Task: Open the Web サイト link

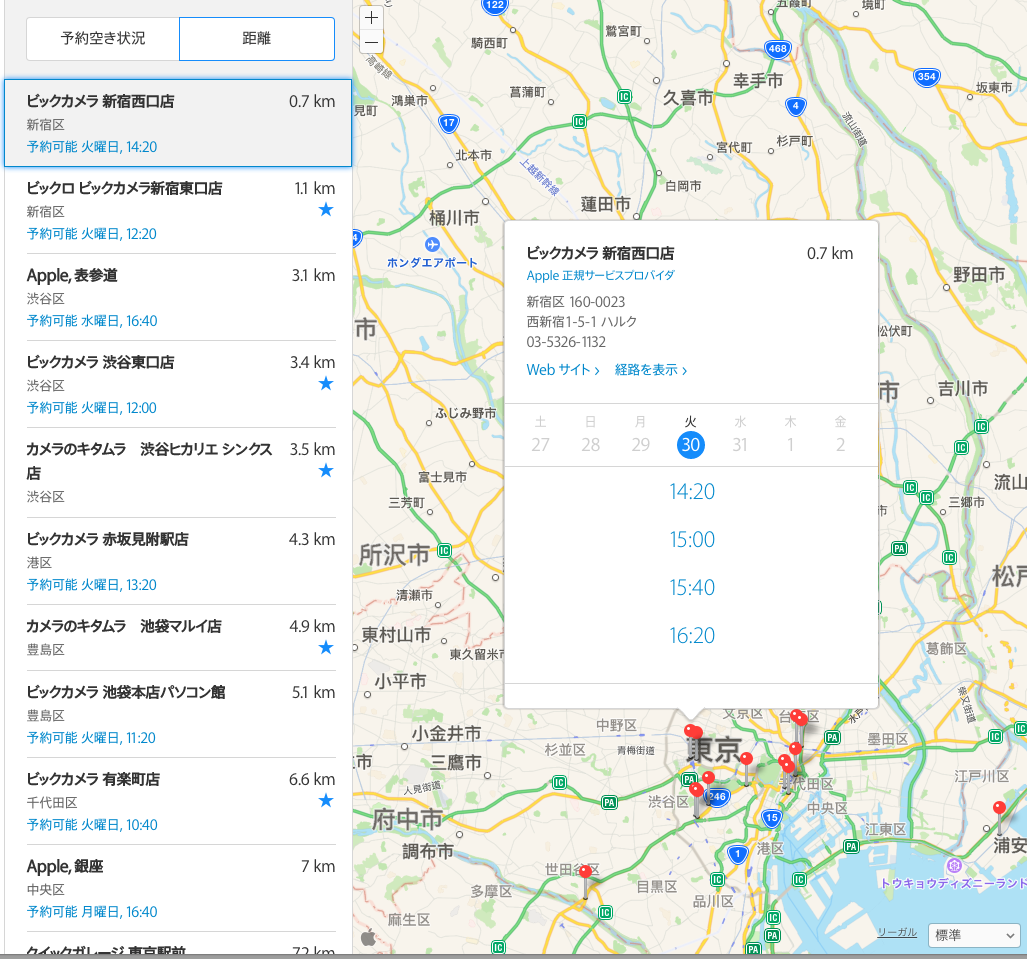Action: 563,370
